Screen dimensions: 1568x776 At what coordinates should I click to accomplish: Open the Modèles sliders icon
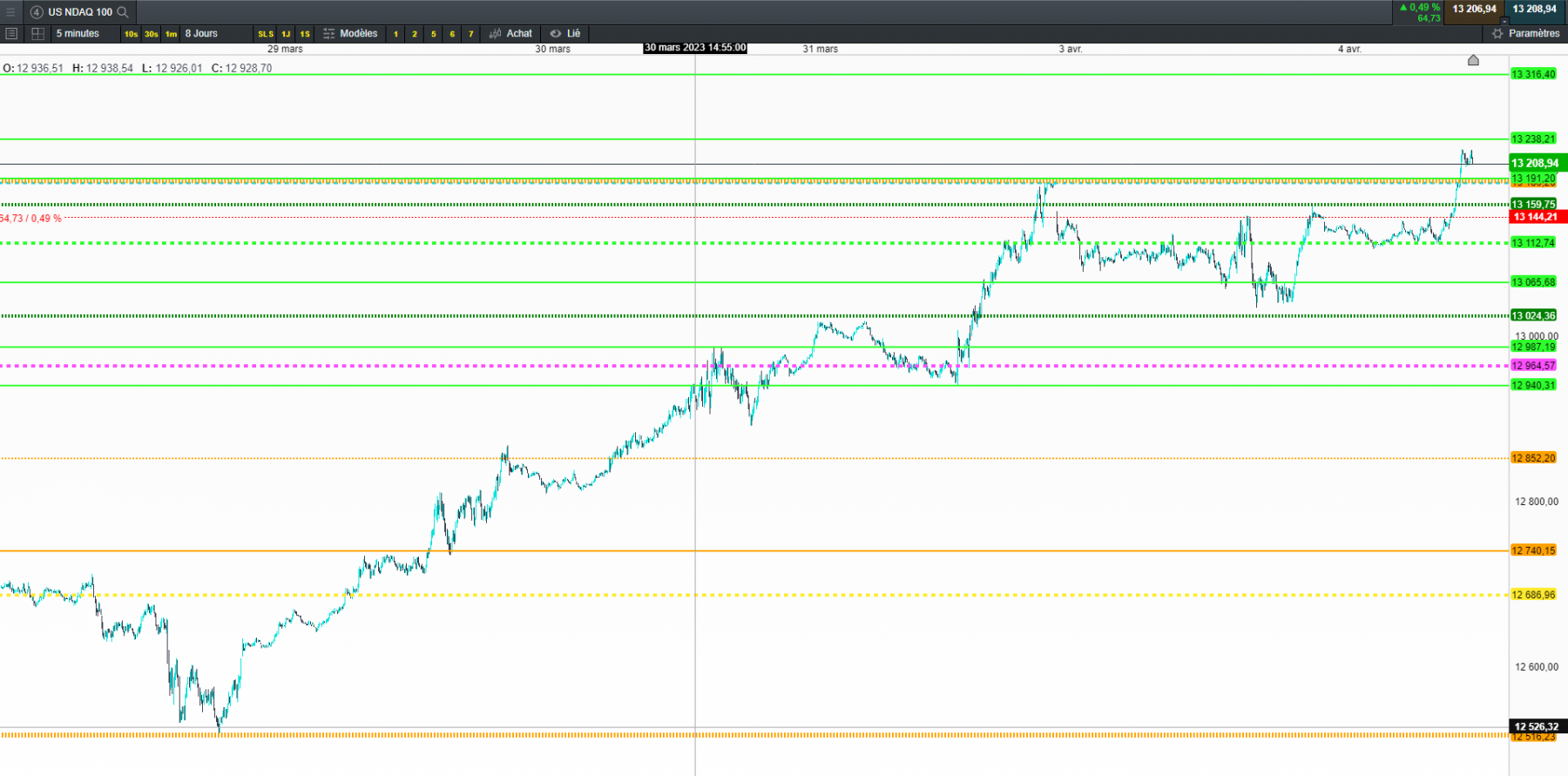[x=328, y=34]
